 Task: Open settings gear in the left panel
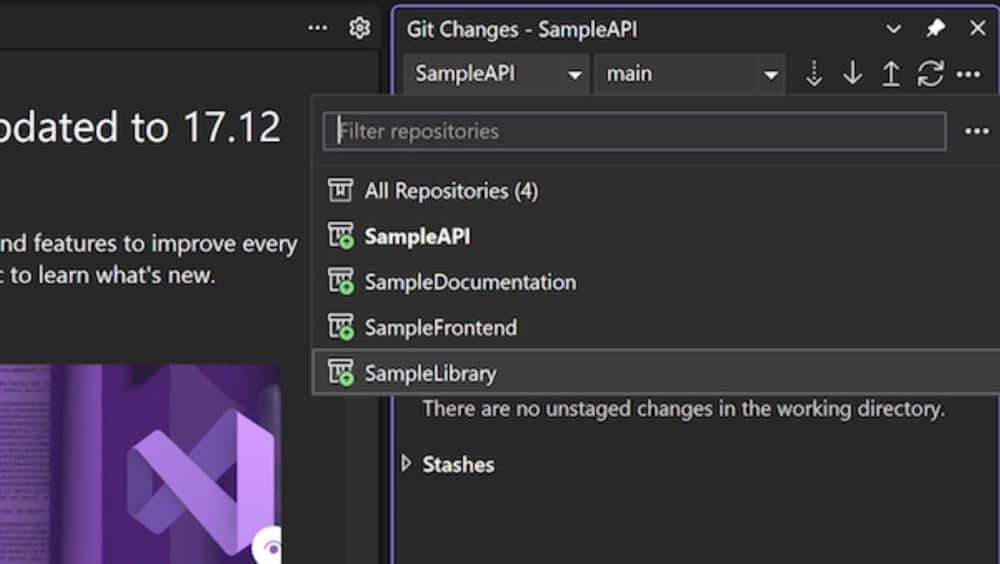pos(360,28)
